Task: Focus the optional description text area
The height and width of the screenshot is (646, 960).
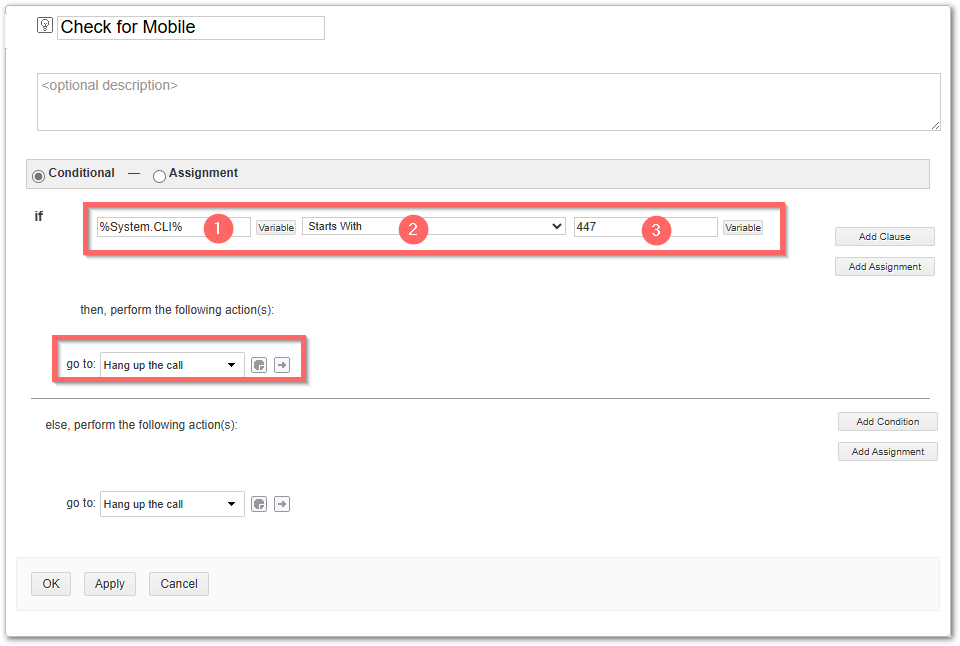Action: coord(489,102)
